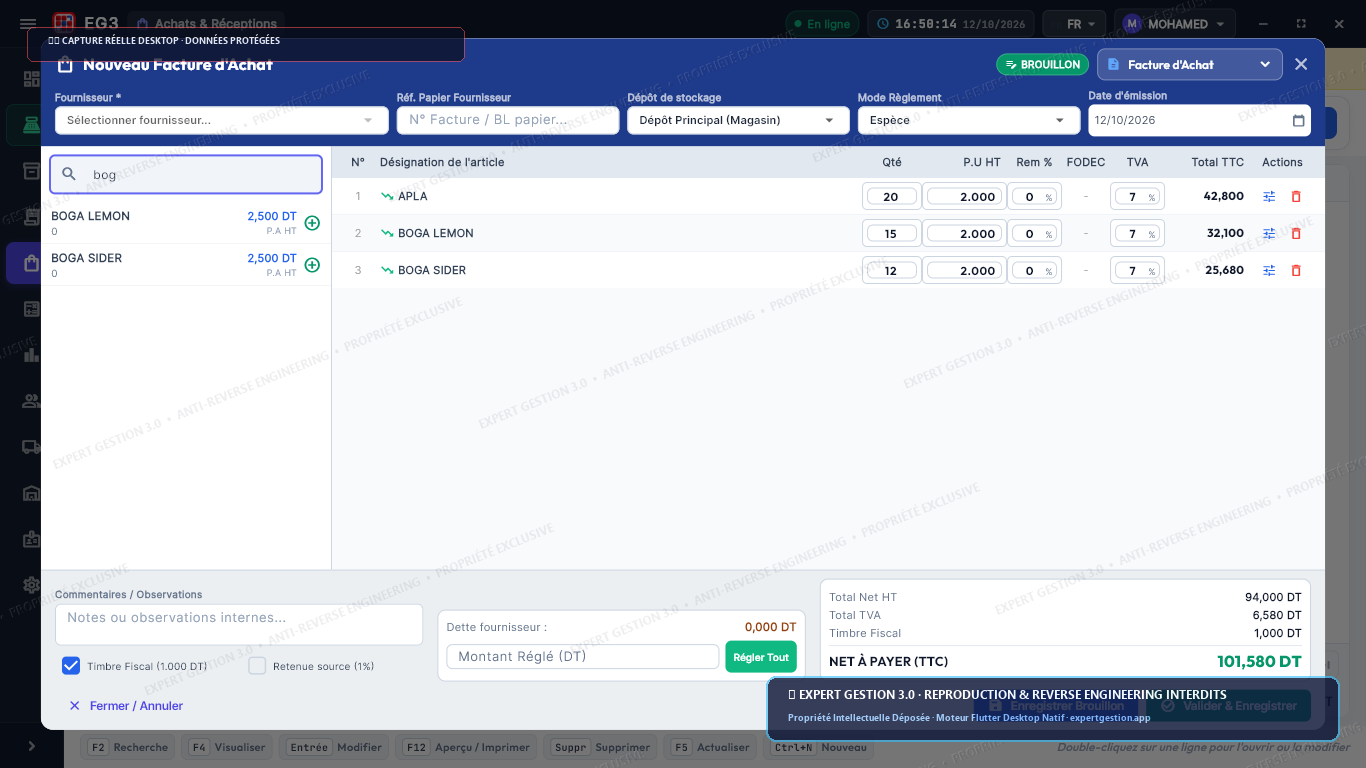Open line settings for BOGA SIDER row
This screenshot has height=768, width=1366.
pyautogui.click(x=1269, y=271)
